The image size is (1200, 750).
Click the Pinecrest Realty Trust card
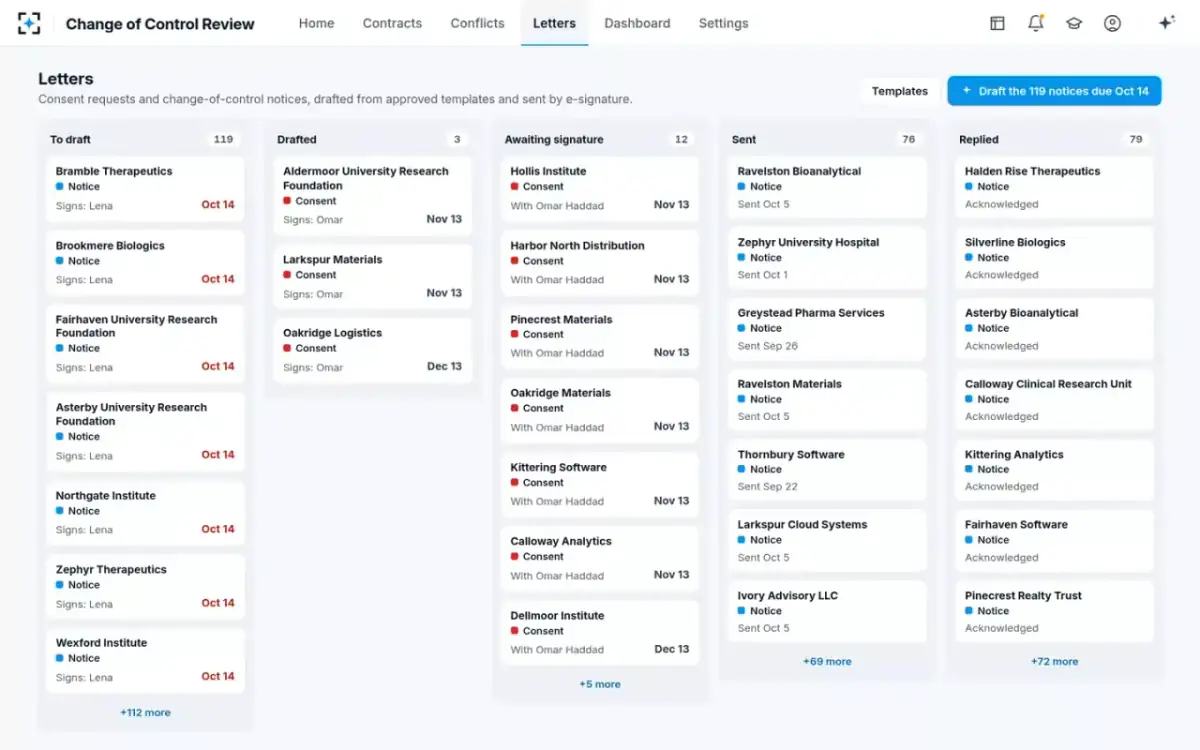(1055, 612)
